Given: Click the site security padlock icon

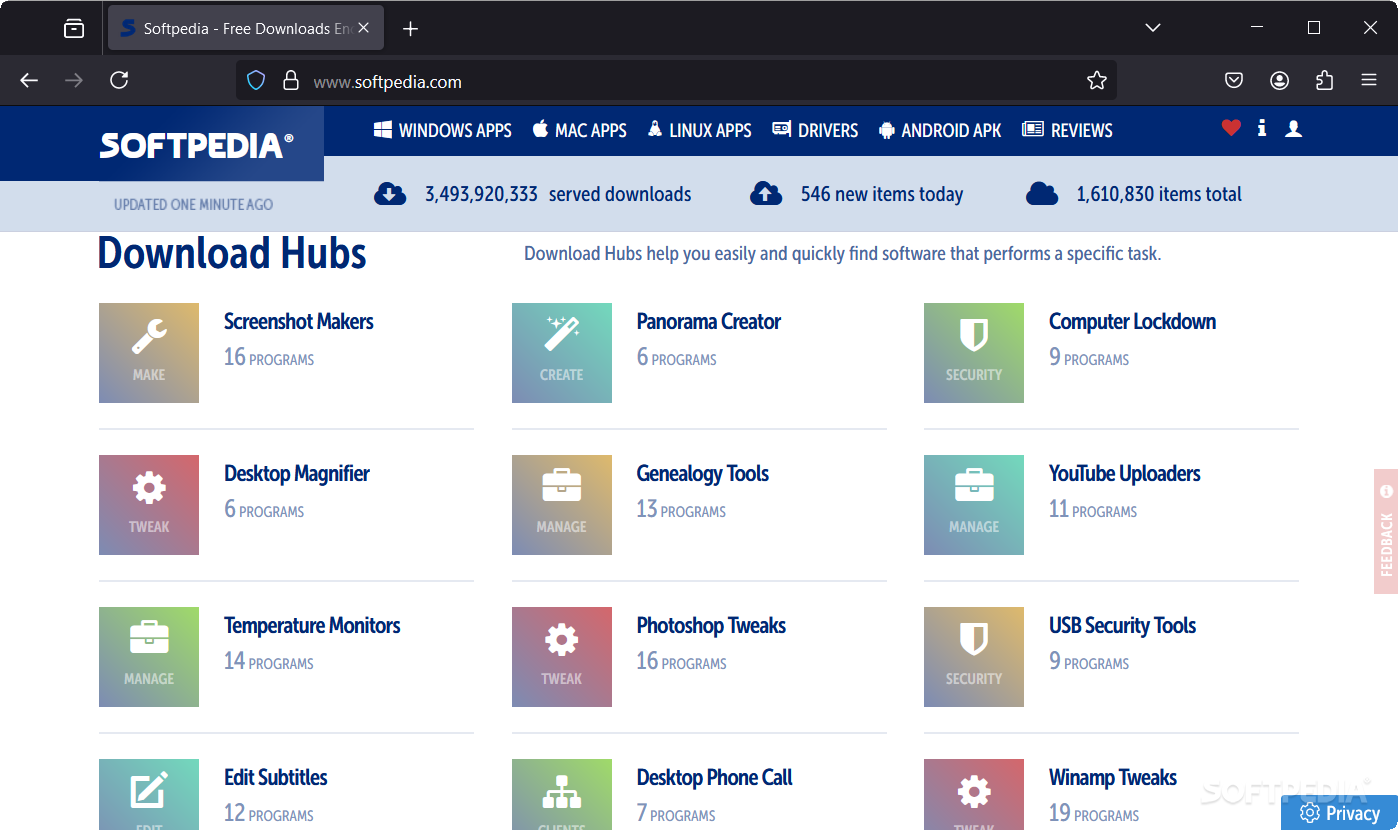Looking at the screenshot, I should [291, 81].
